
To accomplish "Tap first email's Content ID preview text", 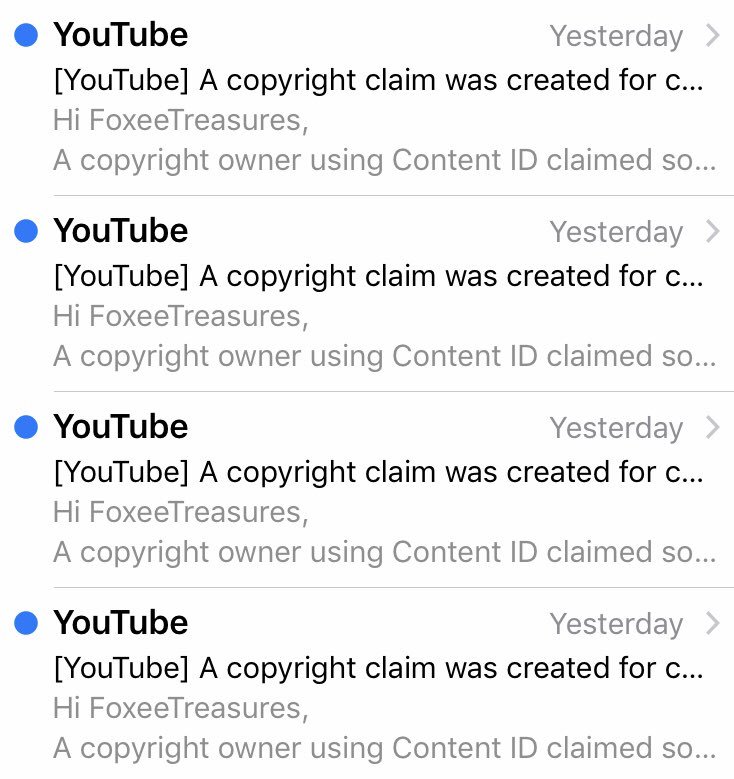I will [385, 160].
